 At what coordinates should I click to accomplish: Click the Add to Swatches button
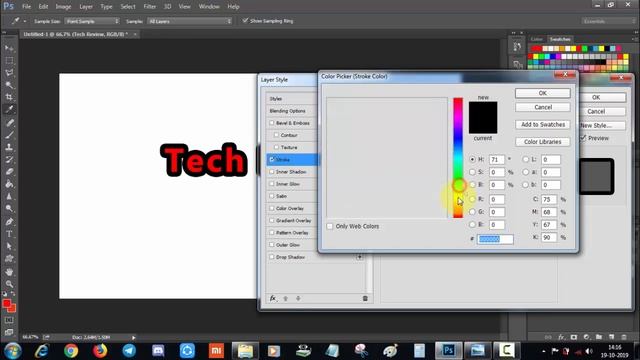tap(542, 124)
